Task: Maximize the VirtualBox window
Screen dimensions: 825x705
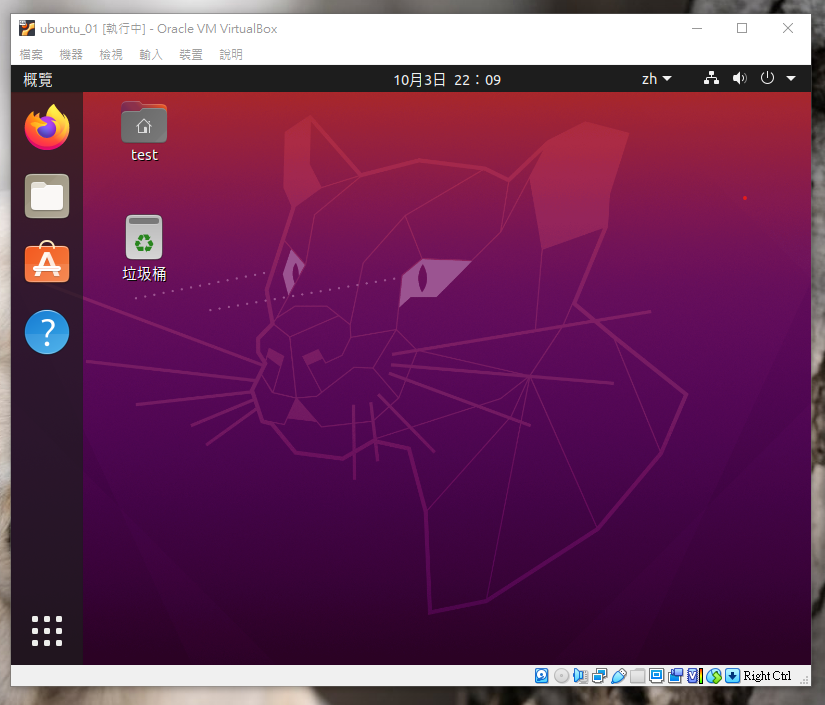Action: click(x=742, y=28)
